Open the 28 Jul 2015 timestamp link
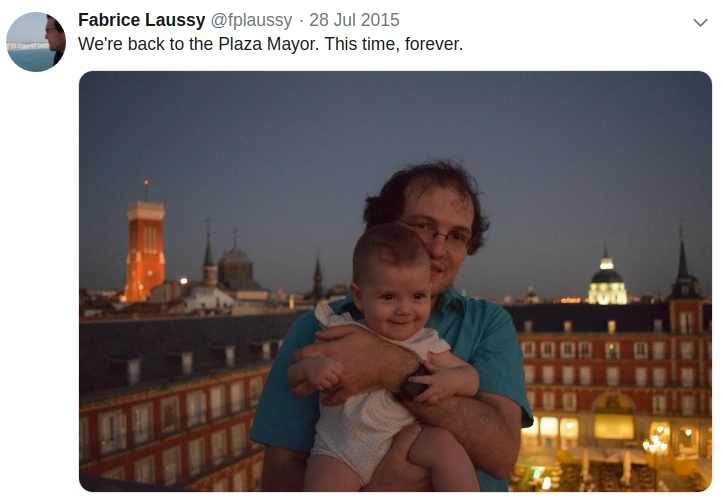 point(354,20)
